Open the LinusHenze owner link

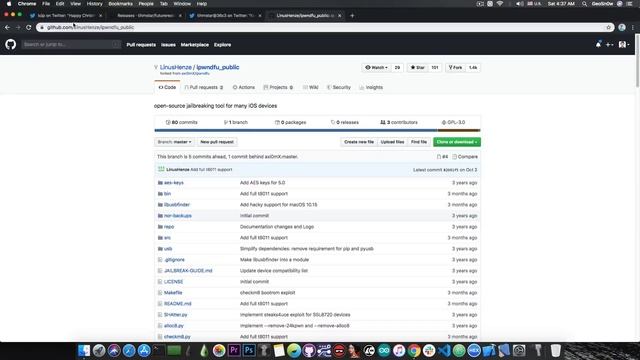[x=176, y=67]
